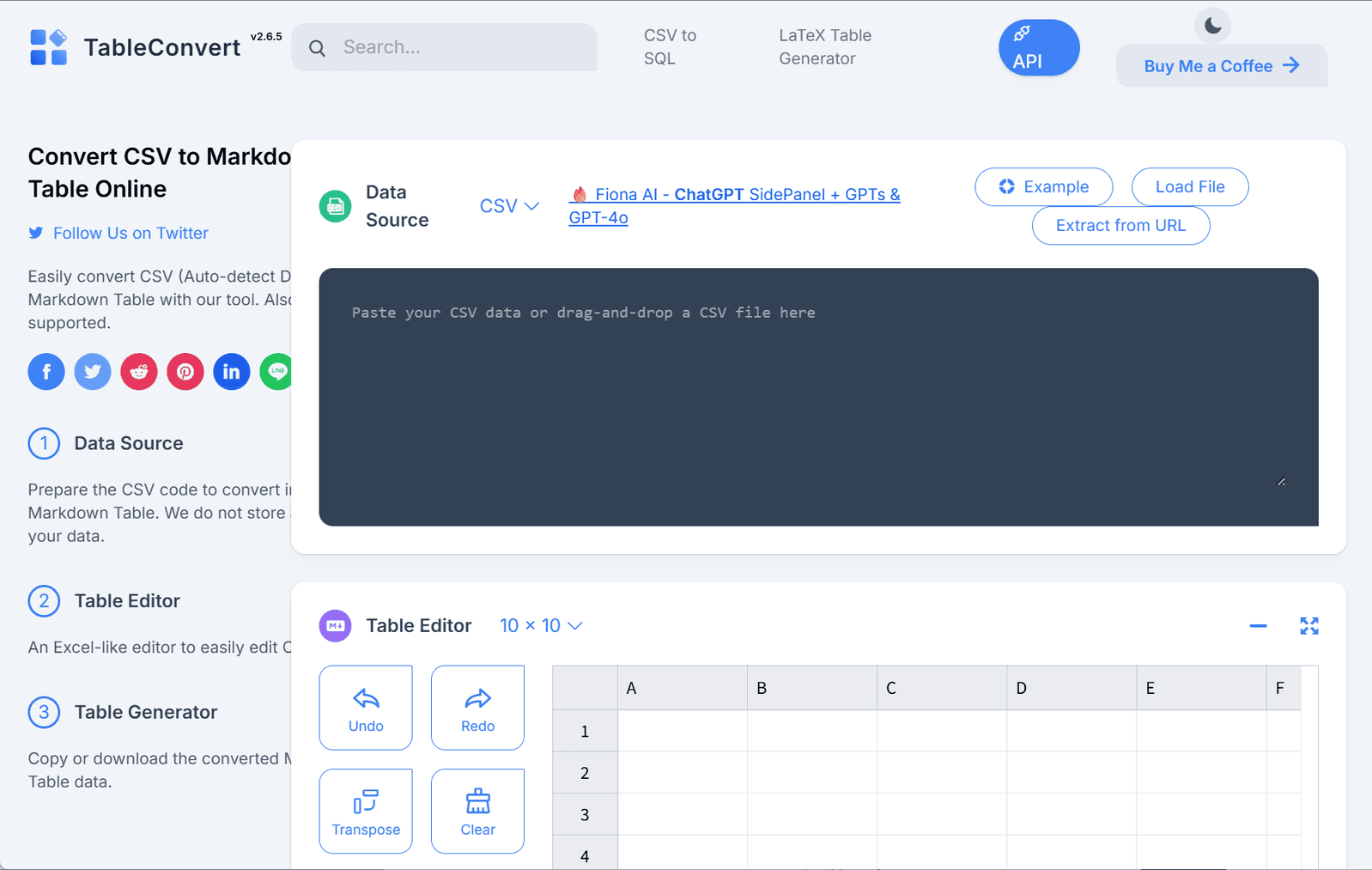Follow Us on Twitter link
The height and width of the screenshot is (870, 1372).
(131, 233)
